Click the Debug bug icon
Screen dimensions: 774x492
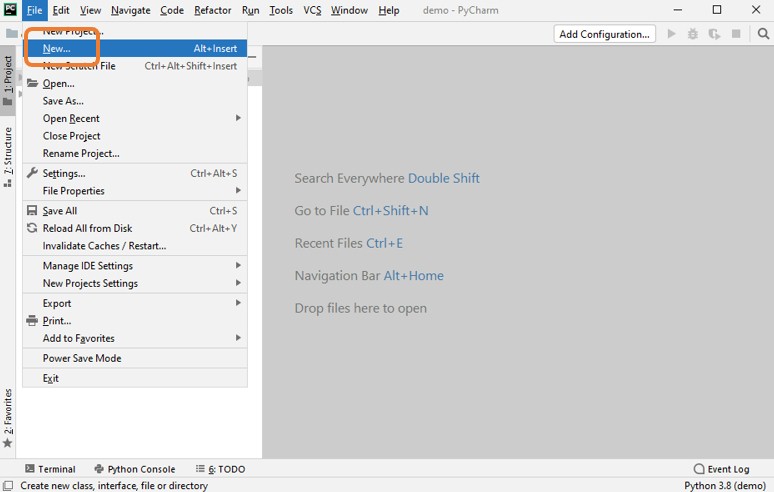pos(693,34)
